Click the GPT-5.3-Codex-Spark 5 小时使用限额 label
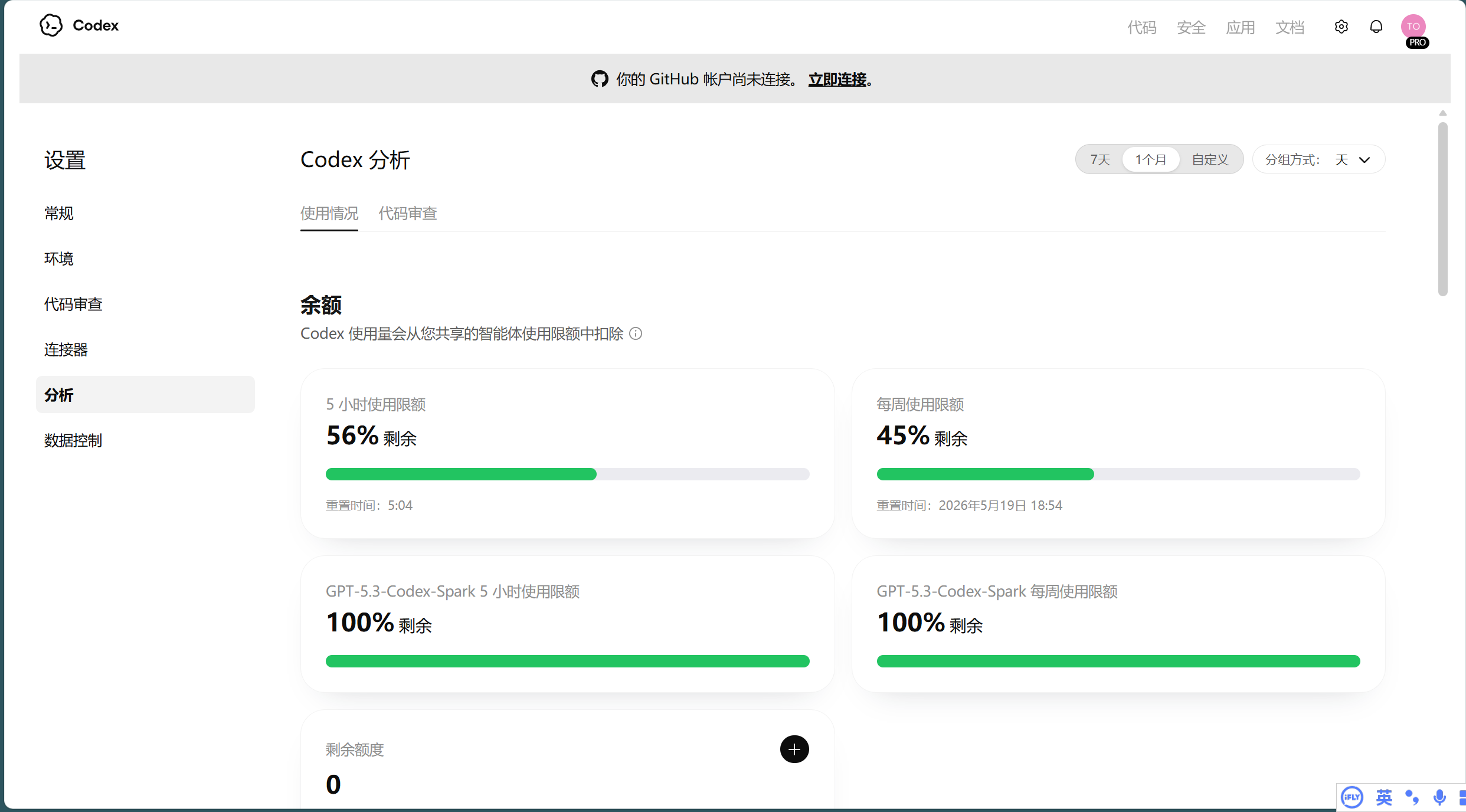This screenshot has width=1466, height=812. (453, 591)
